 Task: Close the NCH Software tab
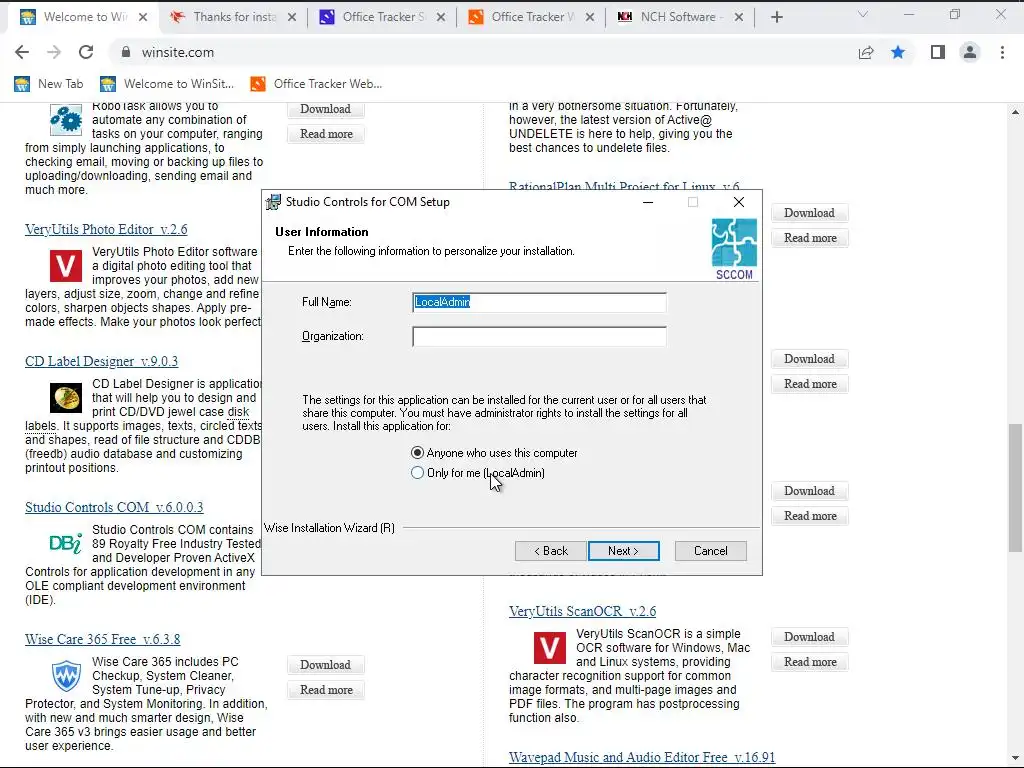tap(739, 18)
